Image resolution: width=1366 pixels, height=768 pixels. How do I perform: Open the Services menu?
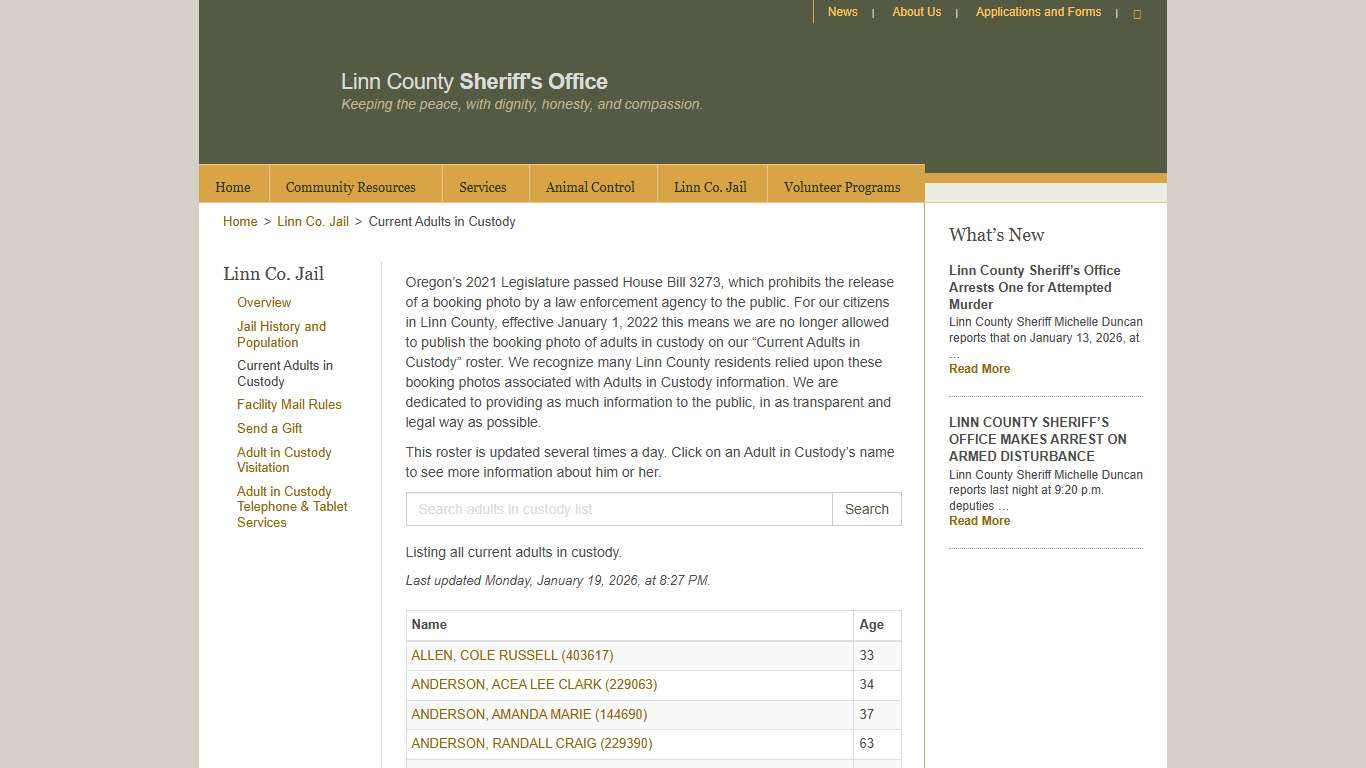pyautogui.click(x=483, y=186)
